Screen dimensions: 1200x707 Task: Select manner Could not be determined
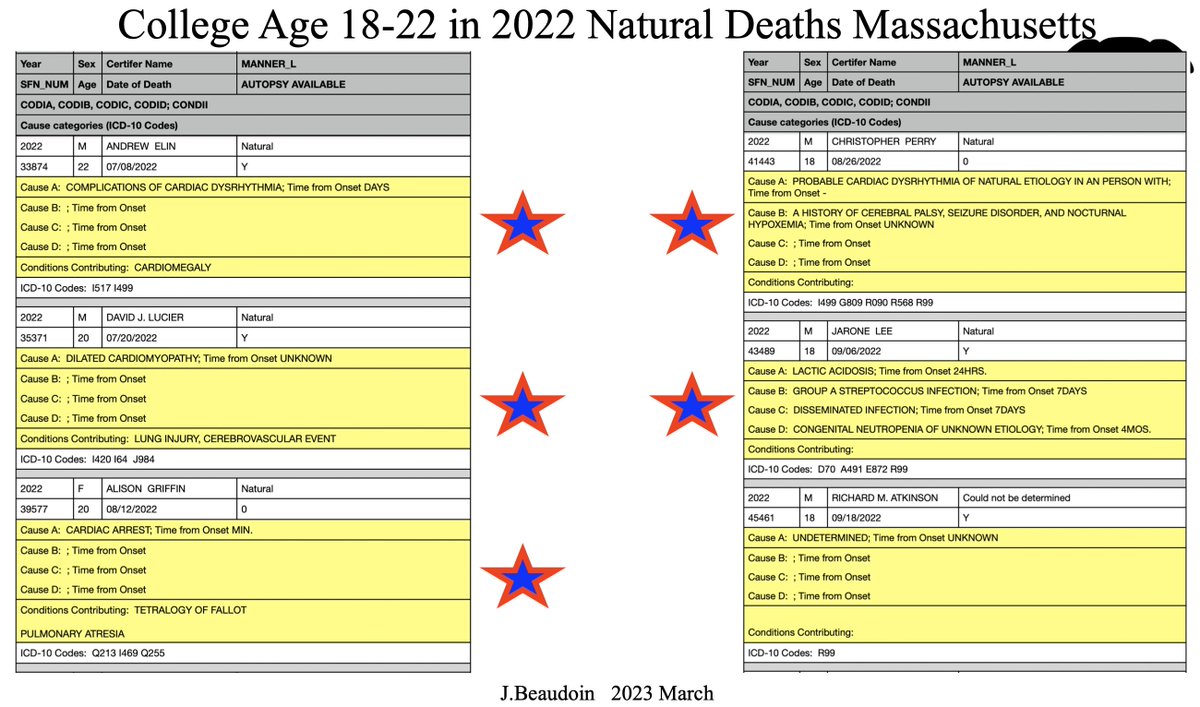1016,497
